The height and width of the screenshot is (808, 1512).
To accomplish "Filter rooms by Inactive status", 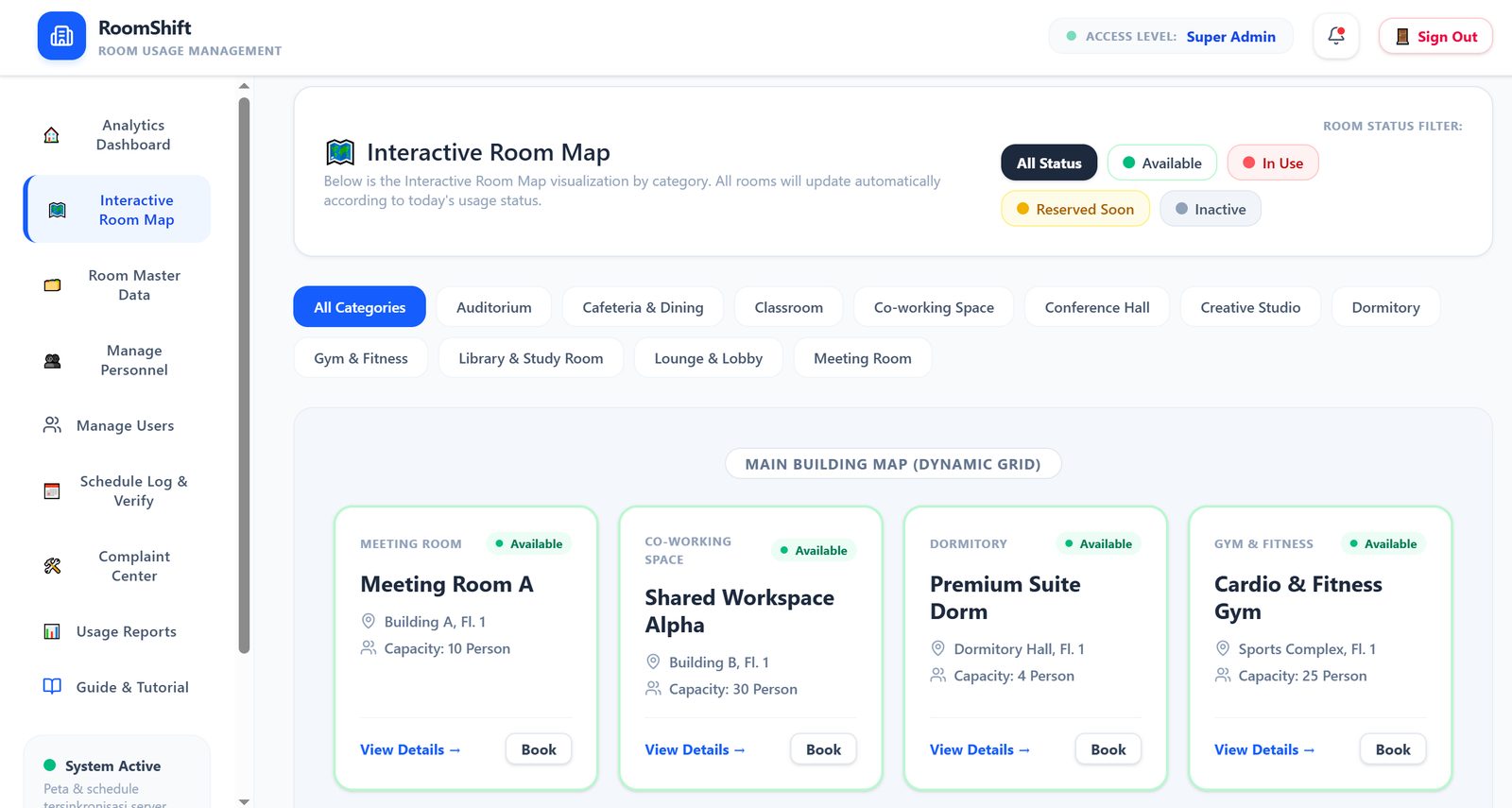I will [1211, 209].
